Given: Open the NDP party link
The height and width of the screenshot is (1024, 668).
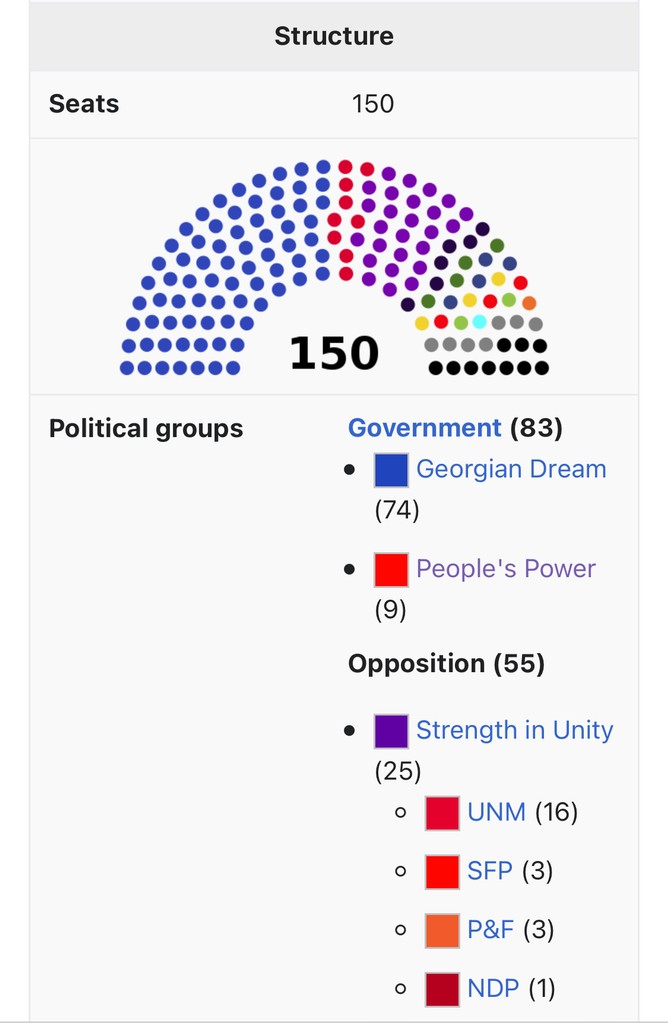Looking at the screenshot, I should [x=493, y=989].
